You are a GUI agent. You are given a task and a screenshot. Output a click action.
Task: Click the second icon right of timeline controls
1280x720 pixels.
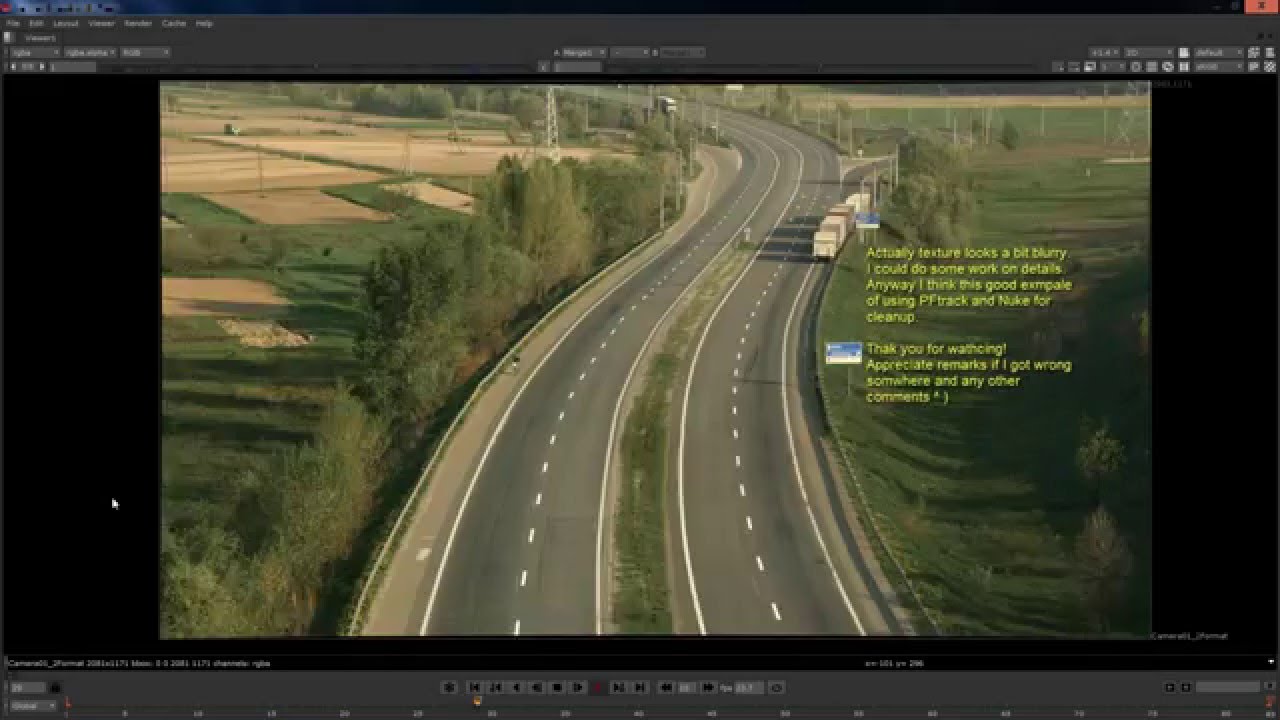[1185, 687]
